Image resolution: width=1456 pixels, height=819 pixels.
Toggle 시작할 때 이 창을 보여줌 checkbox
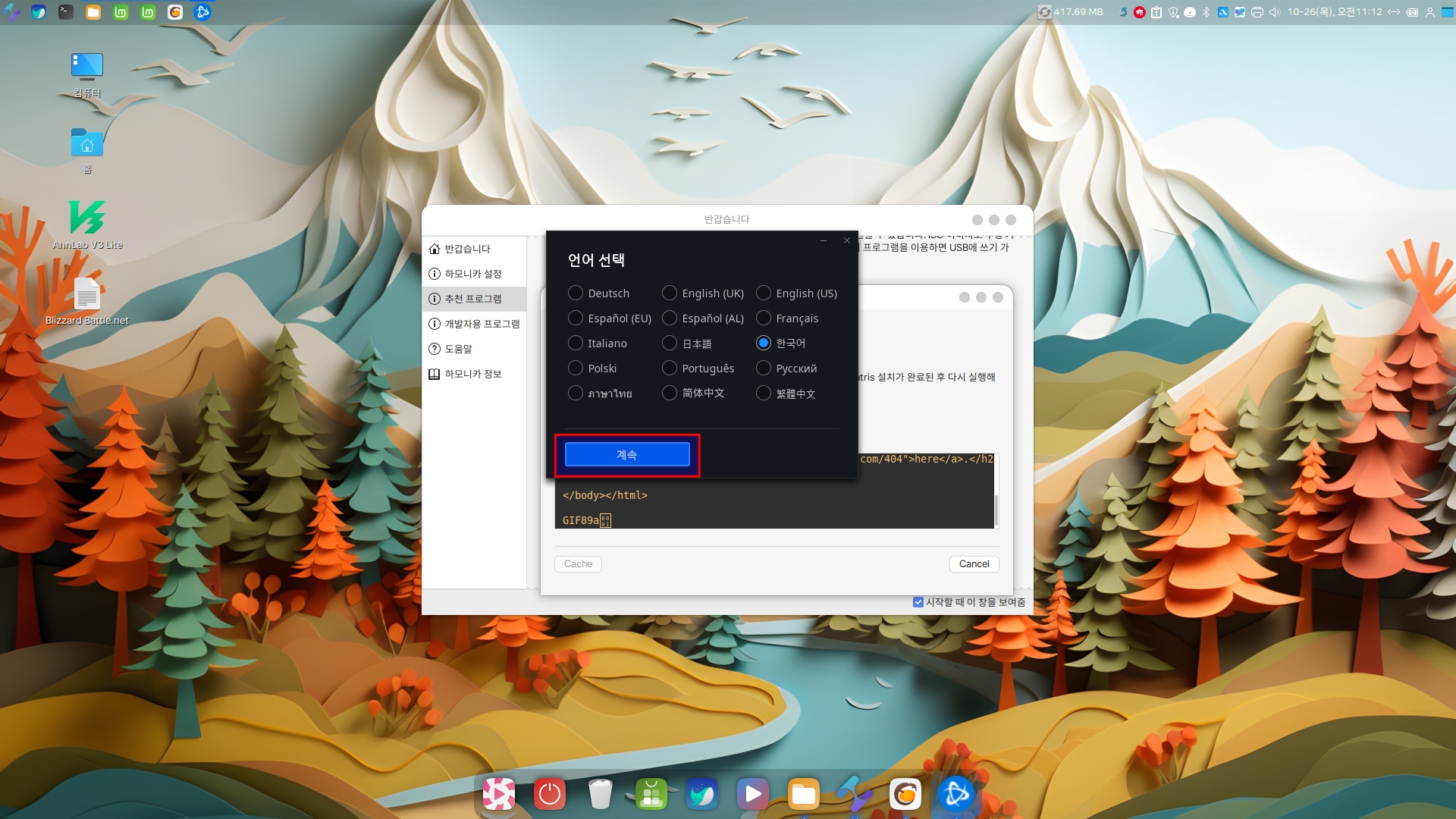918,602
